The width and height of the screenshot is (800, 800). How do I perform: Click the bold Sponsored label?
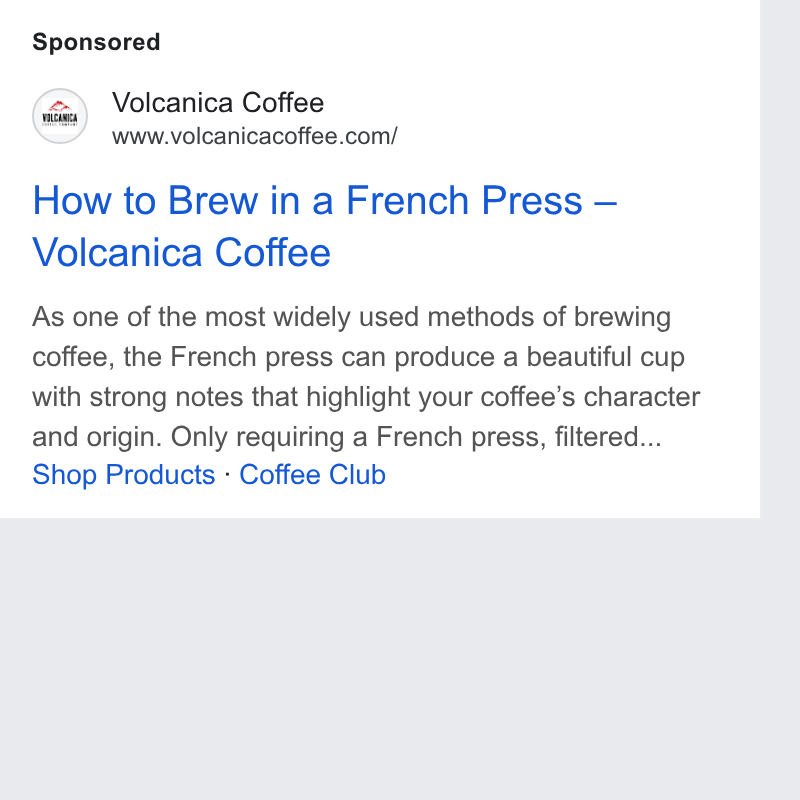pyautogui.click(x=96, y=42)
